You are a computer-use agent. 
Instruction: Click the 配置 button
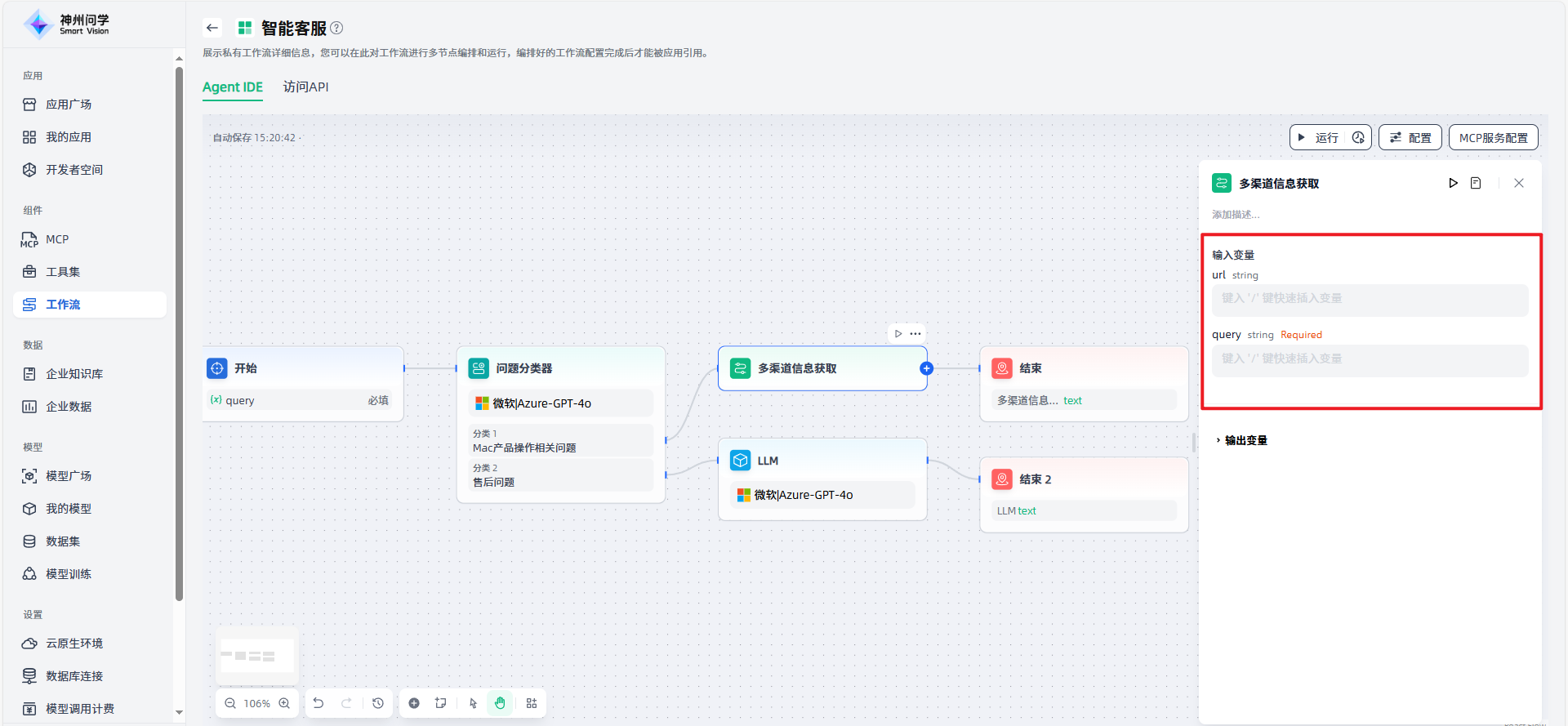pyautogui.click(x=1410, y=137)
